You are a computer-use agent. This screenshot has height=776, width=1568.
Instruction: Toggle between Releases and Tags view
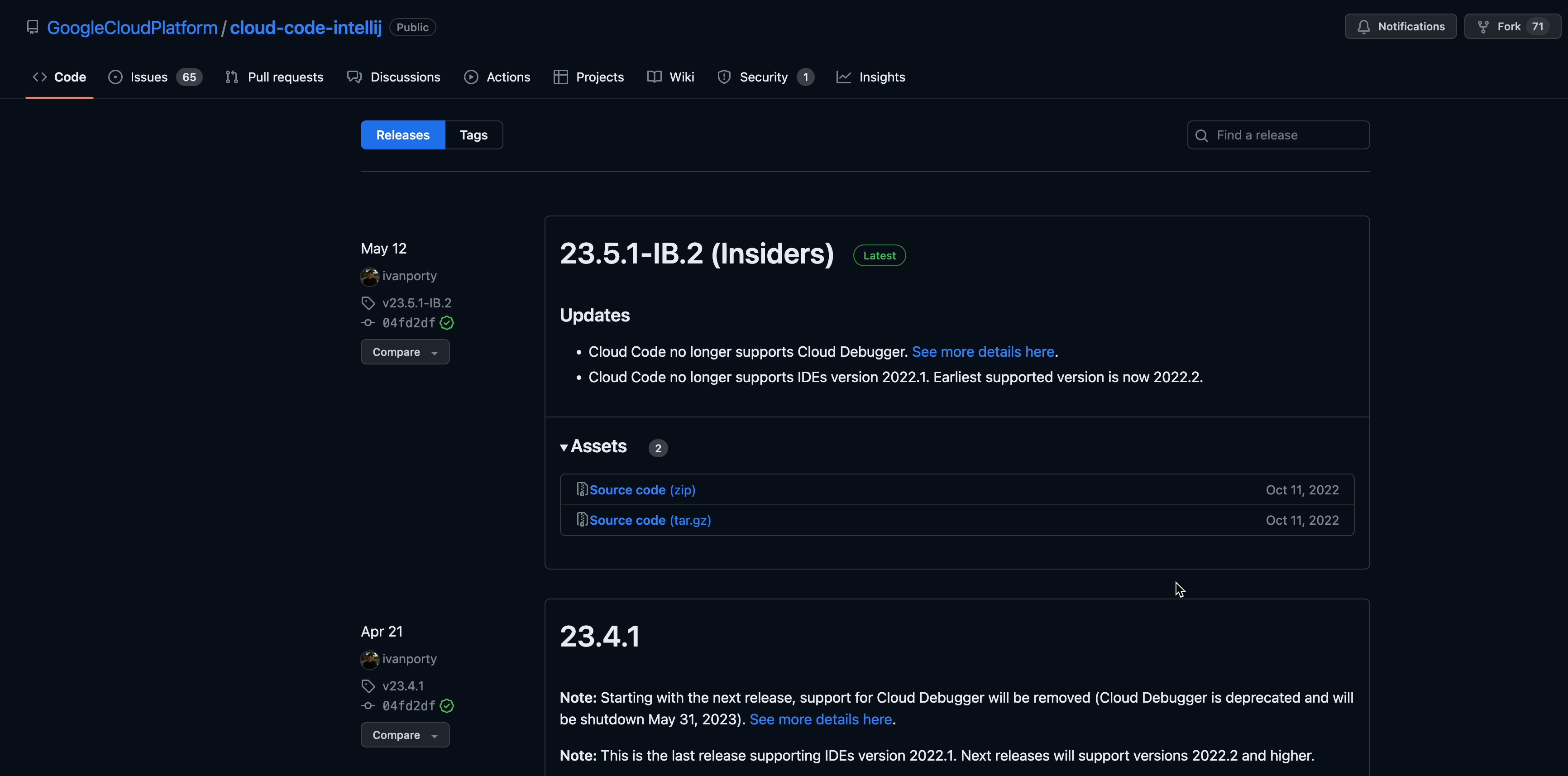473,135
